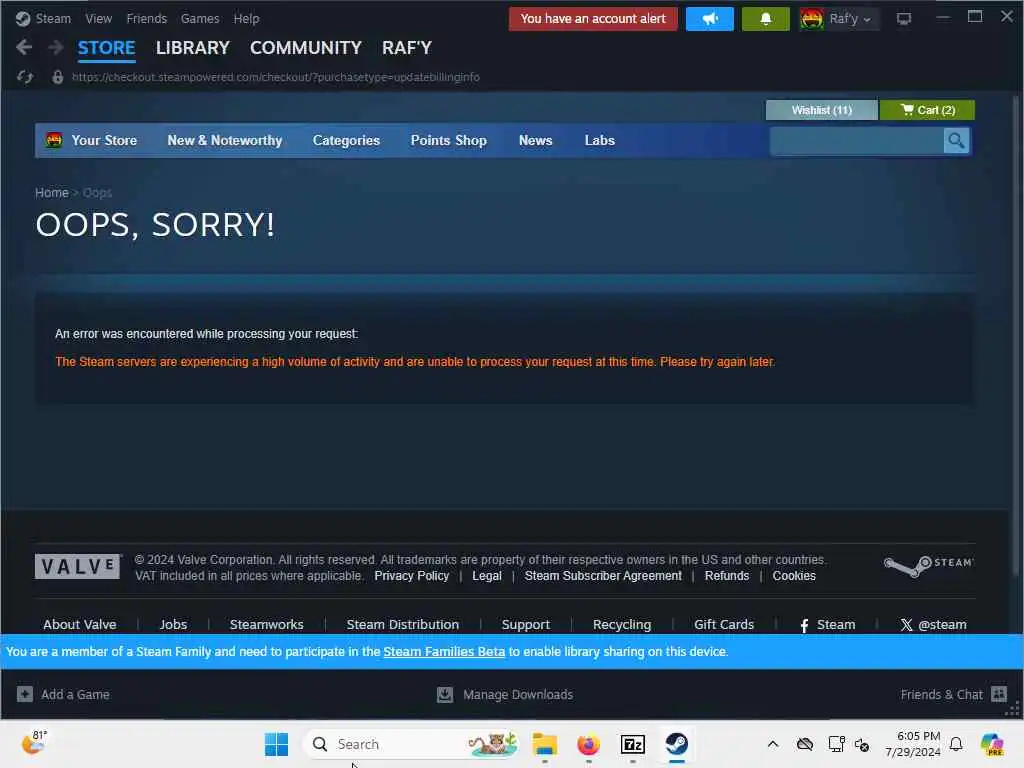The image size is (1024, 768).
Task: Switch to the STORE tab
Action: [x=106, y=48]
